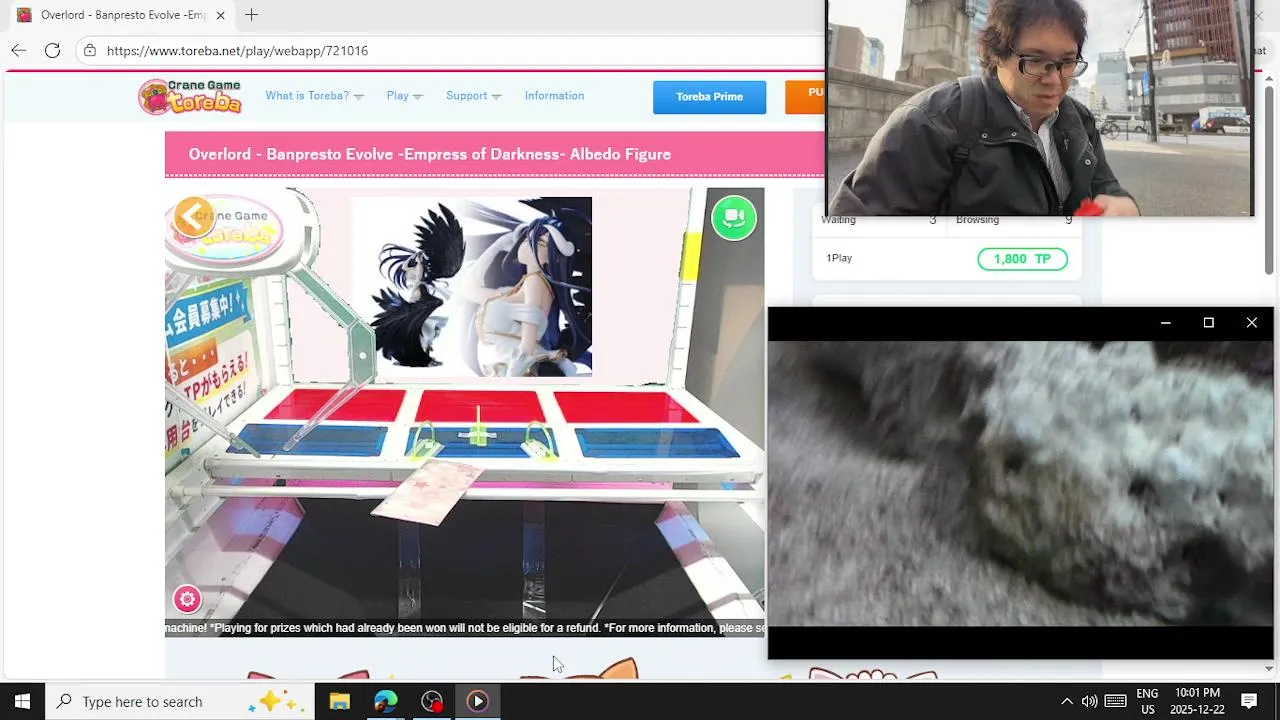Click the orange back arrow on game view
The height and width of the screenshot is (720, 1280).
(193, 216)
